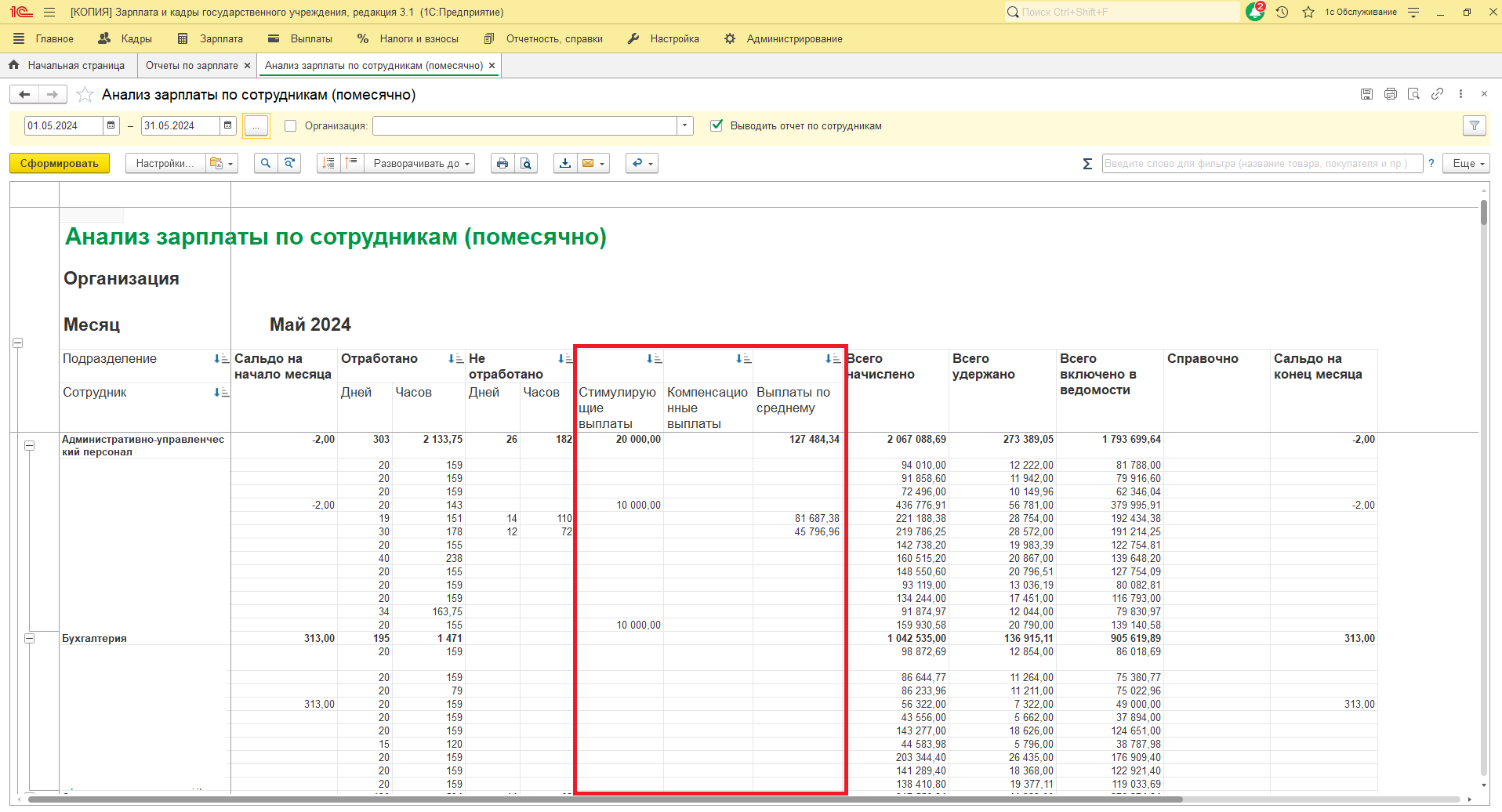
Task: Click the period selection ellipsis button
Action: 256,125
